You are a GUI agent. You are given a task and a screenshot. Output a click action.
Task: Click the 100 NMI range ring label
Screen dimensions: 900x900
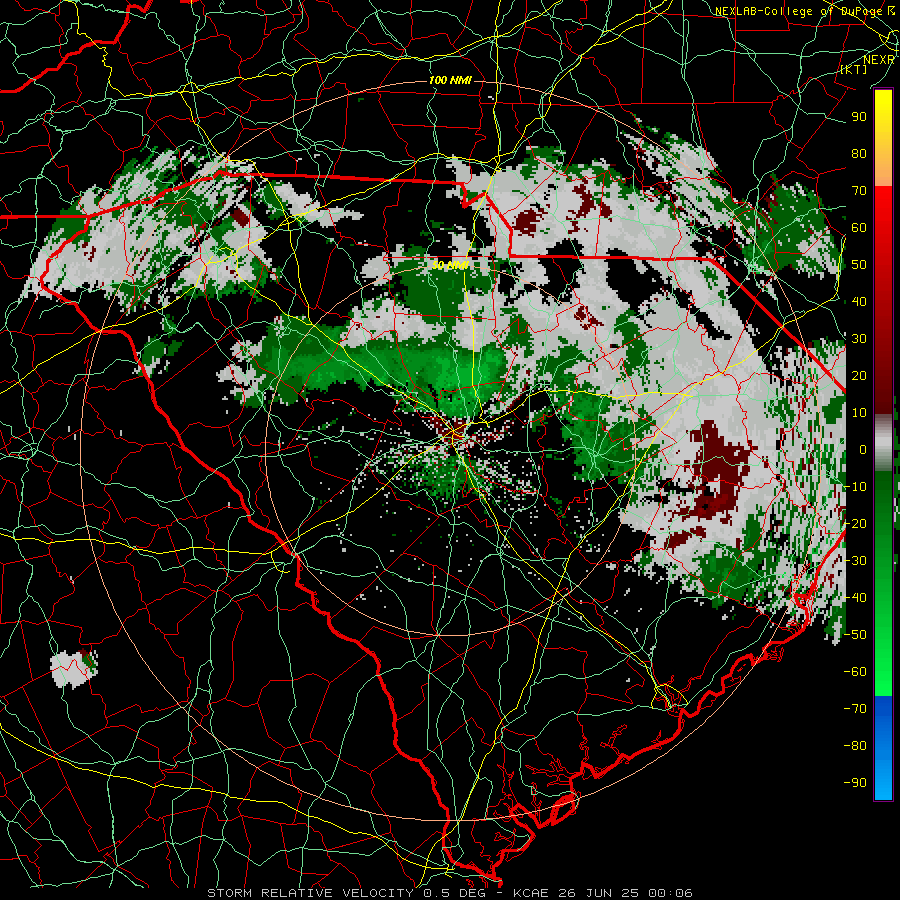450,80
